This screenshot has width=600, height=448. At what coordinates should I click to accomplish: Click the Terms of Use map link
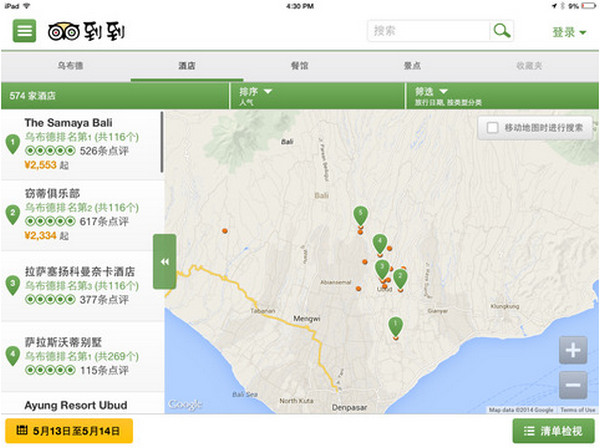577,410
